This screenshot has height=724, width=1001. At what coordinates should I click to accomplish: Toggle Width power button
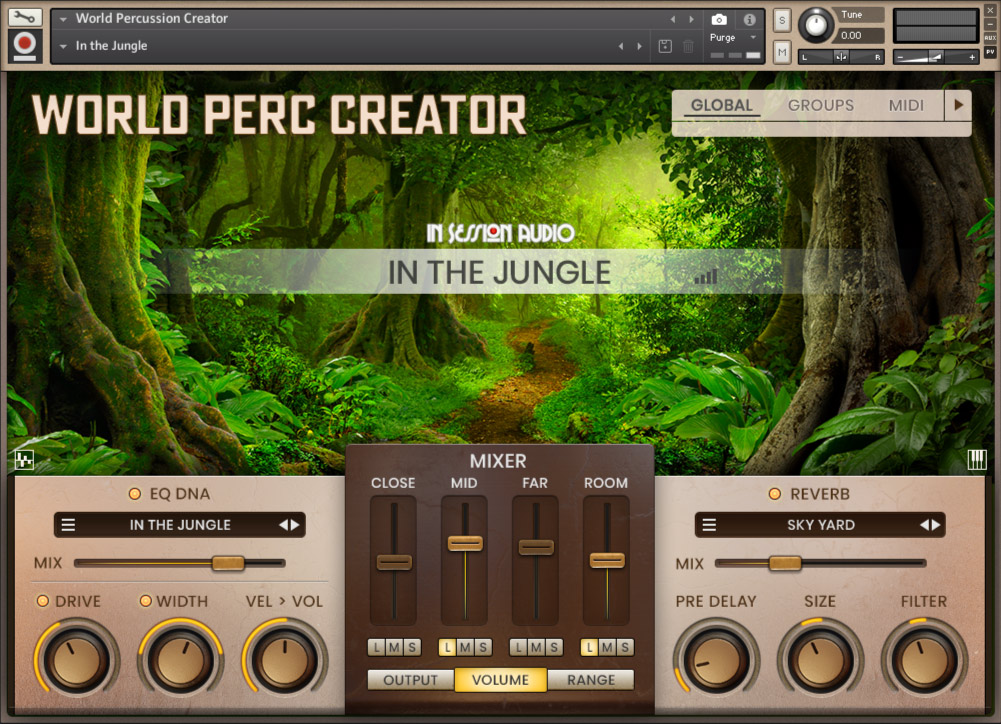[146, 601]
